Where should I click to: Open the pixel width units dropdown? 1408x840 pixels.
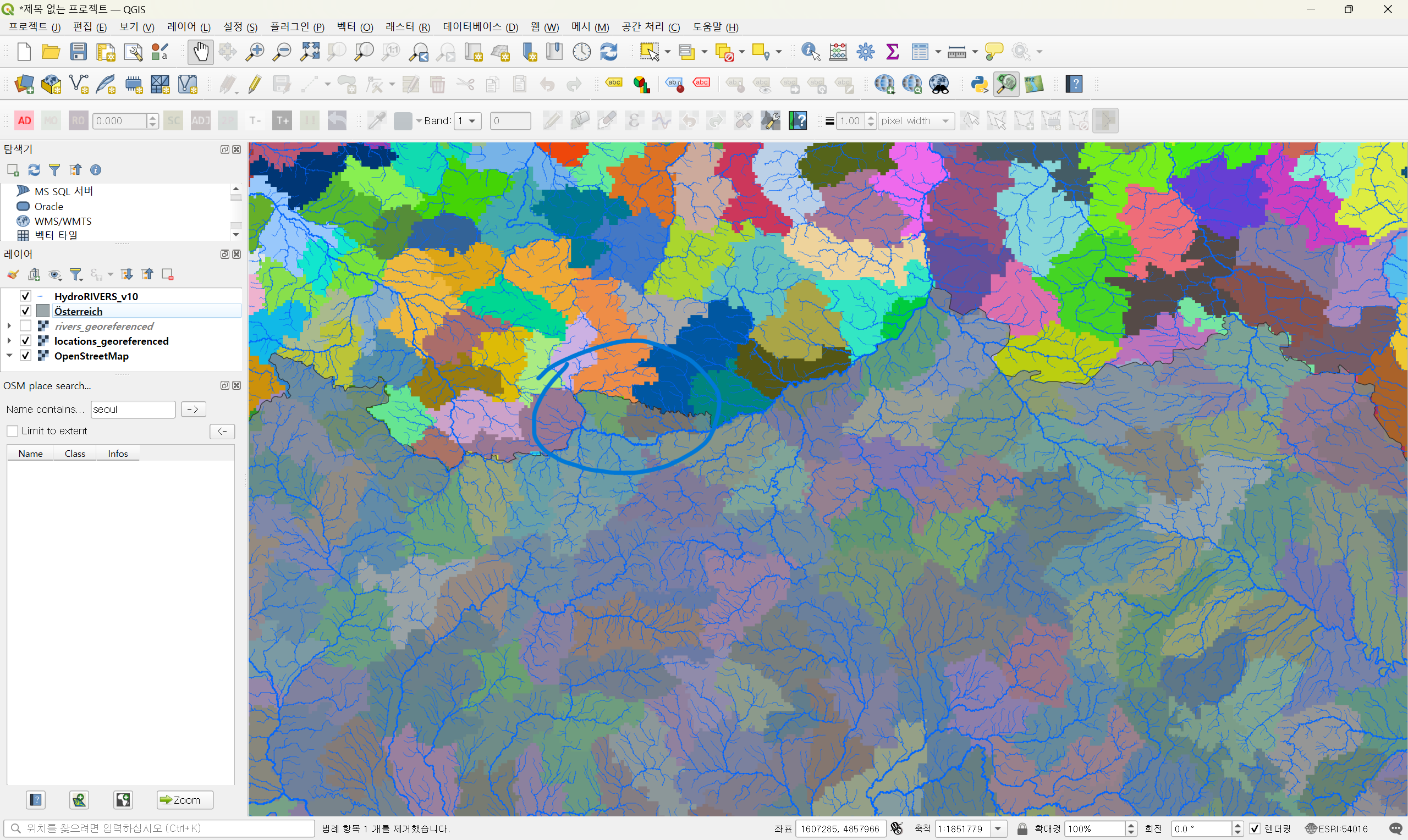point(916,120)
